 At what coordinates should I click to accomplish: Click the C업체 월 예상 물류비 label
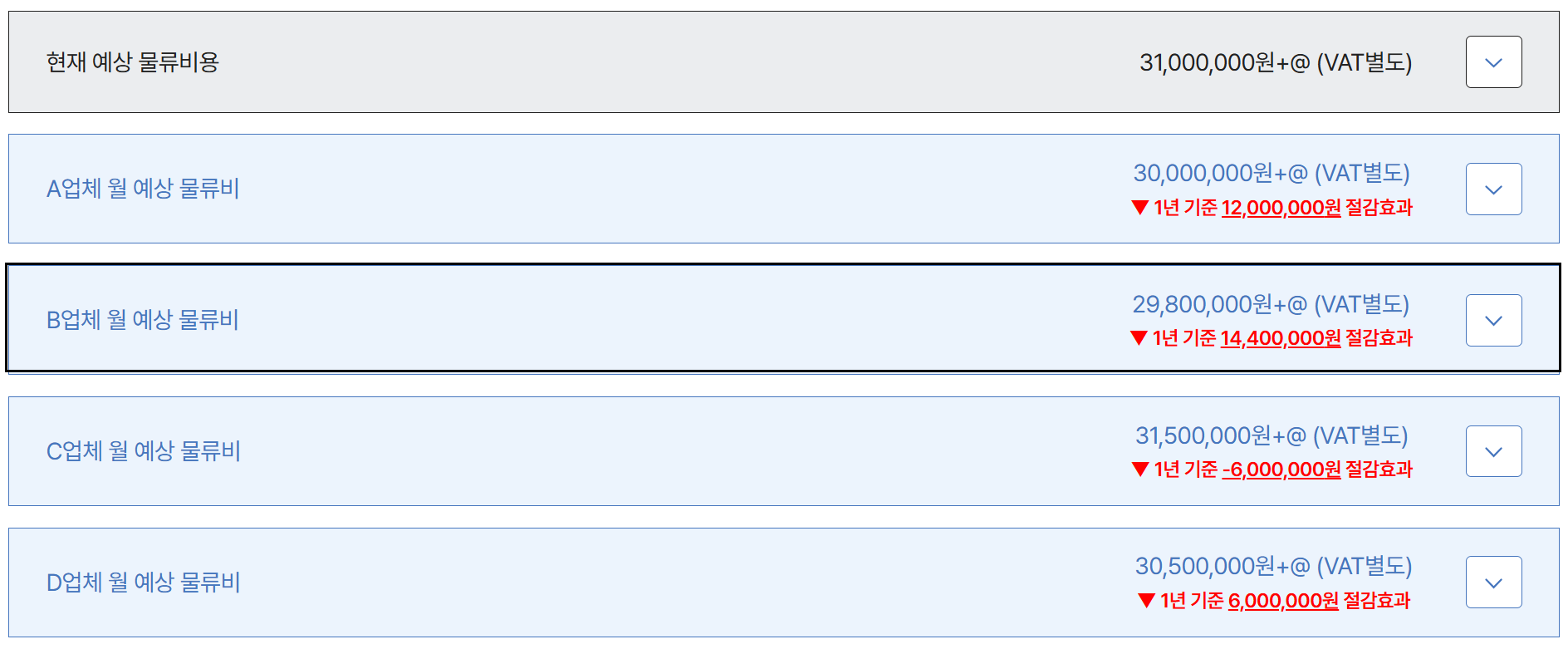tap(144, 451)
